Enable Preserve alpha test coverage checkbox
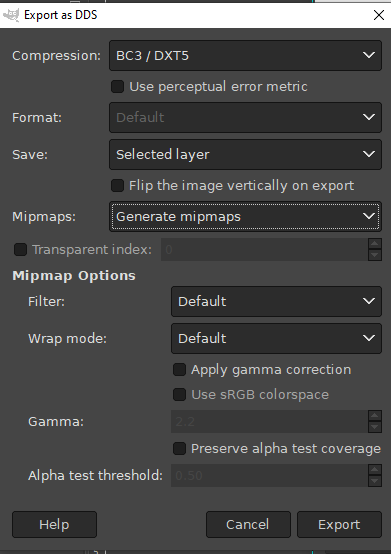 coord(179,449)
